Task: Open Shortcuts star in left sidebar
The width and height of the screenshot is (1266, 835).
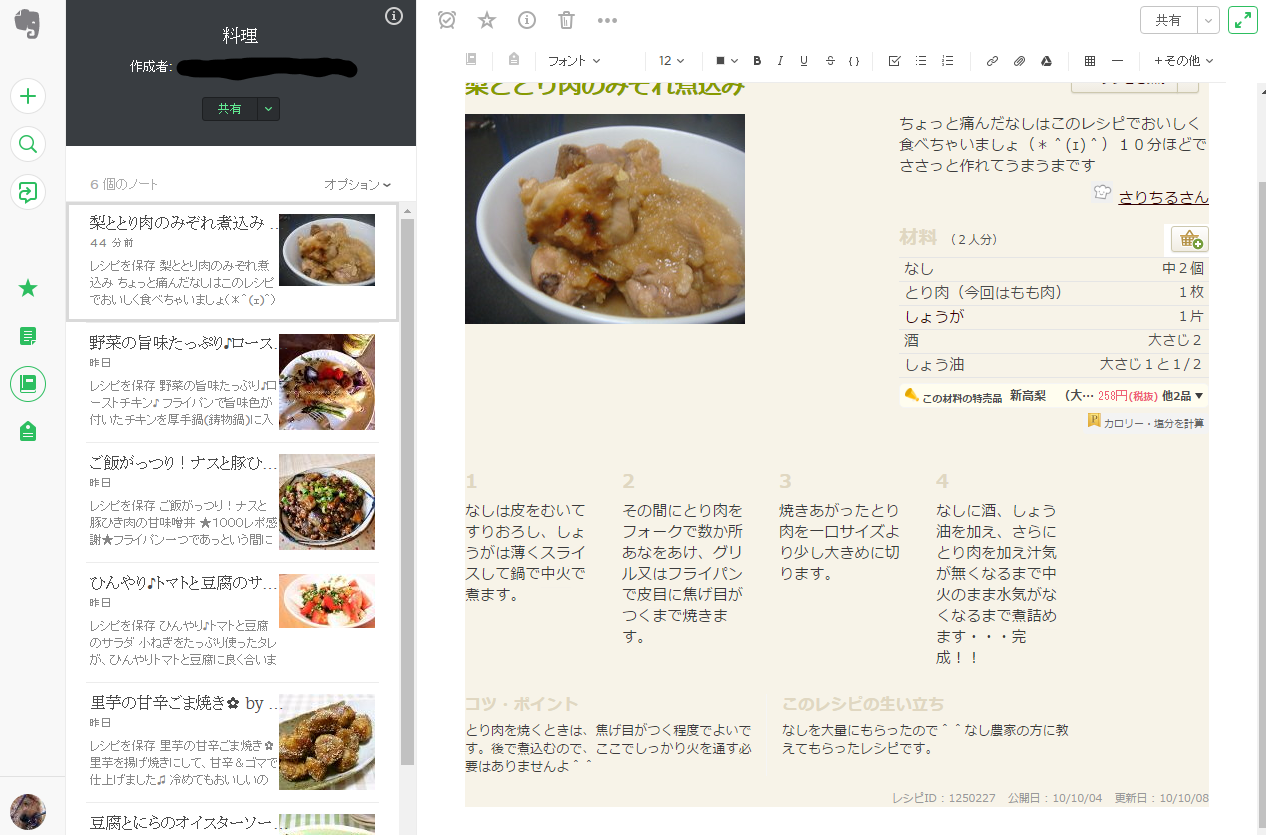Action: coord(28,288)
